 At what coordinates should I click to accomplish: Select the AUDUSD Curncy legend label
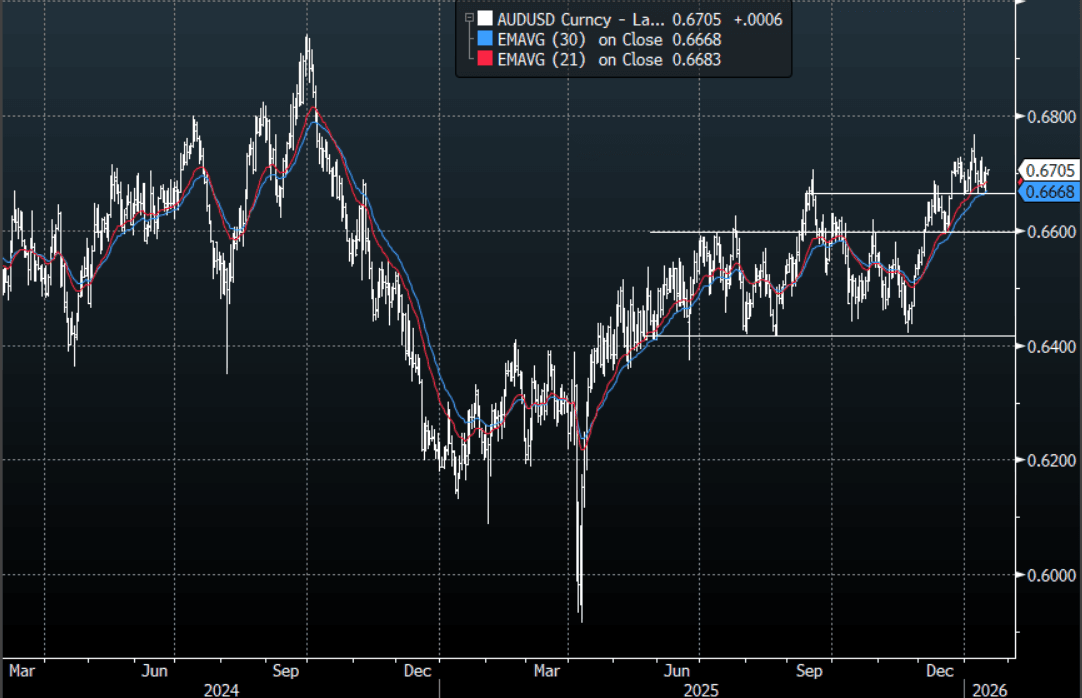580,19
